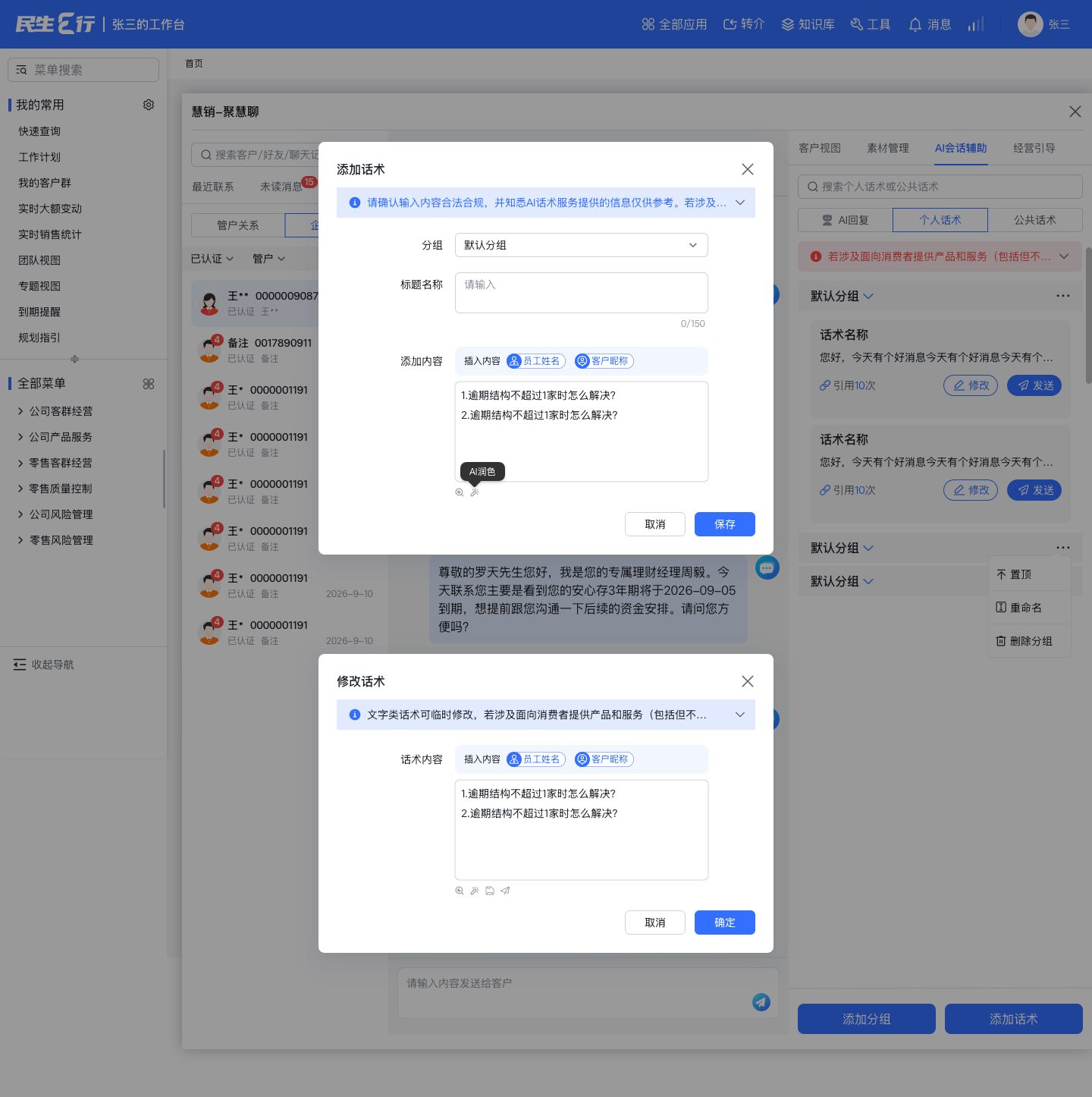1092x1097 pixels.
Task: Click 修改 on first 话术名称 card
Action: tap(971, 385)
